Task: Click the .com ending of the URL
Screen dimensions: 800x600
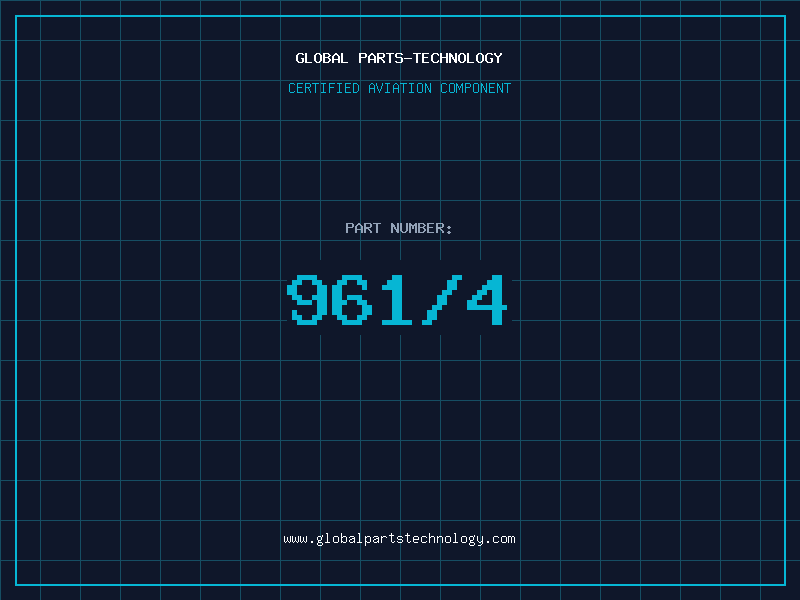Action: pyautogui.click(x=500, y=539)
